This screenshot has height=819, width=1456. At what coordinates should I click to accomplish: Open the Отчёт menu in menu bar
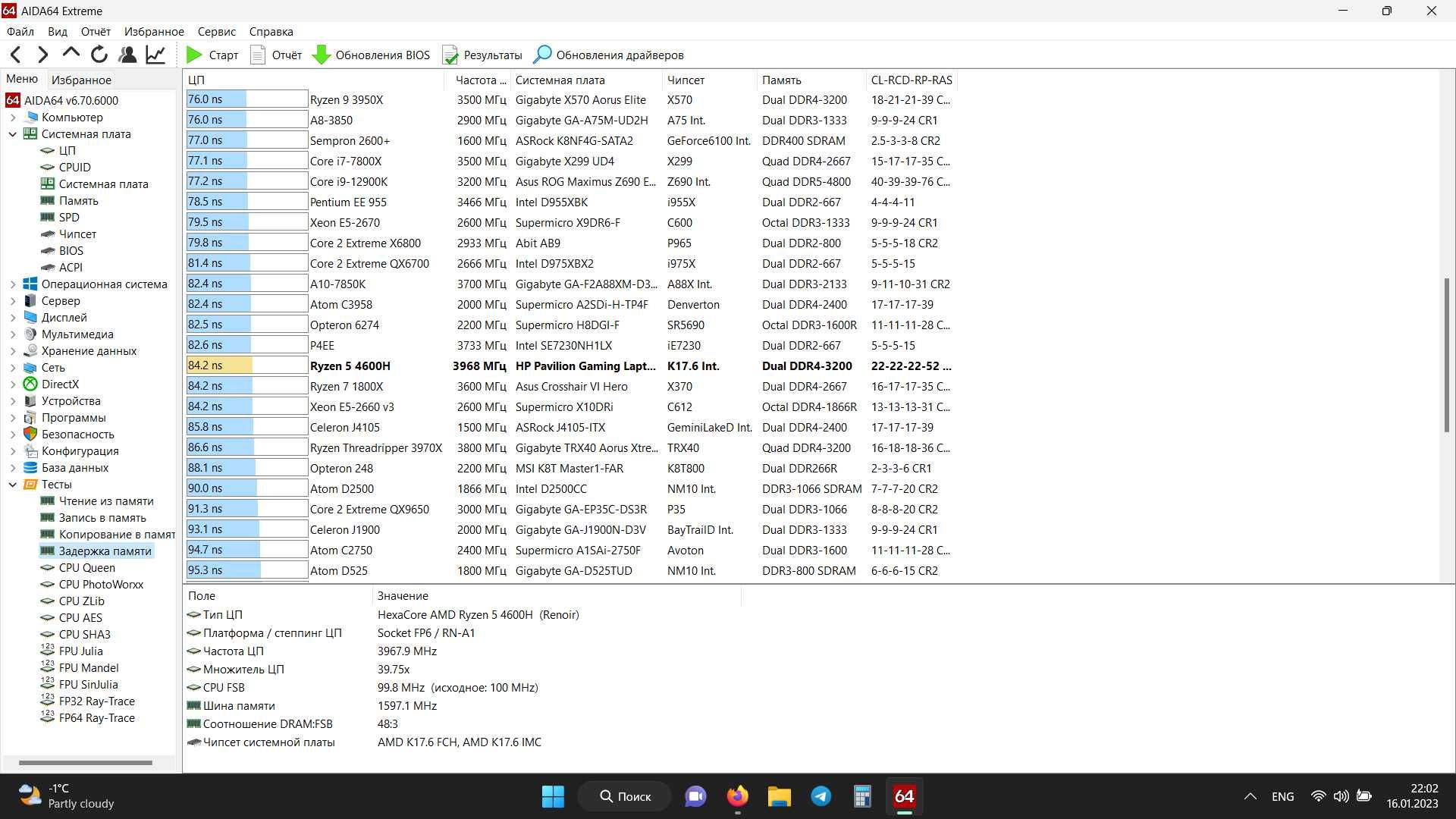click(x=96, y=31)
